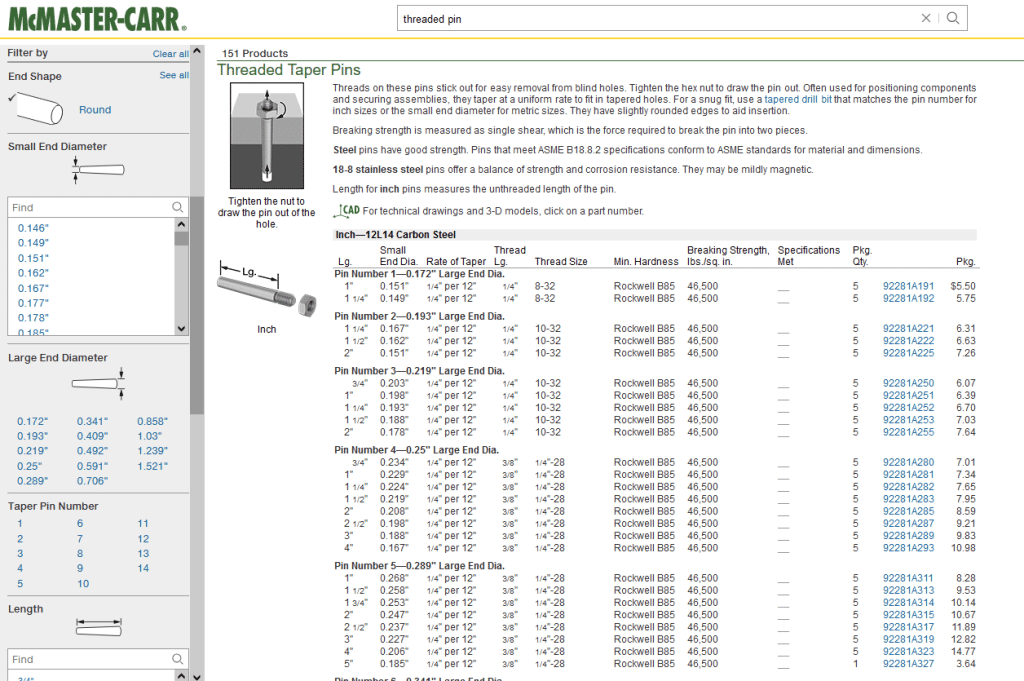Click the tighten-the-nut pin illustration

pyautogui.click(x=266, y=138)
